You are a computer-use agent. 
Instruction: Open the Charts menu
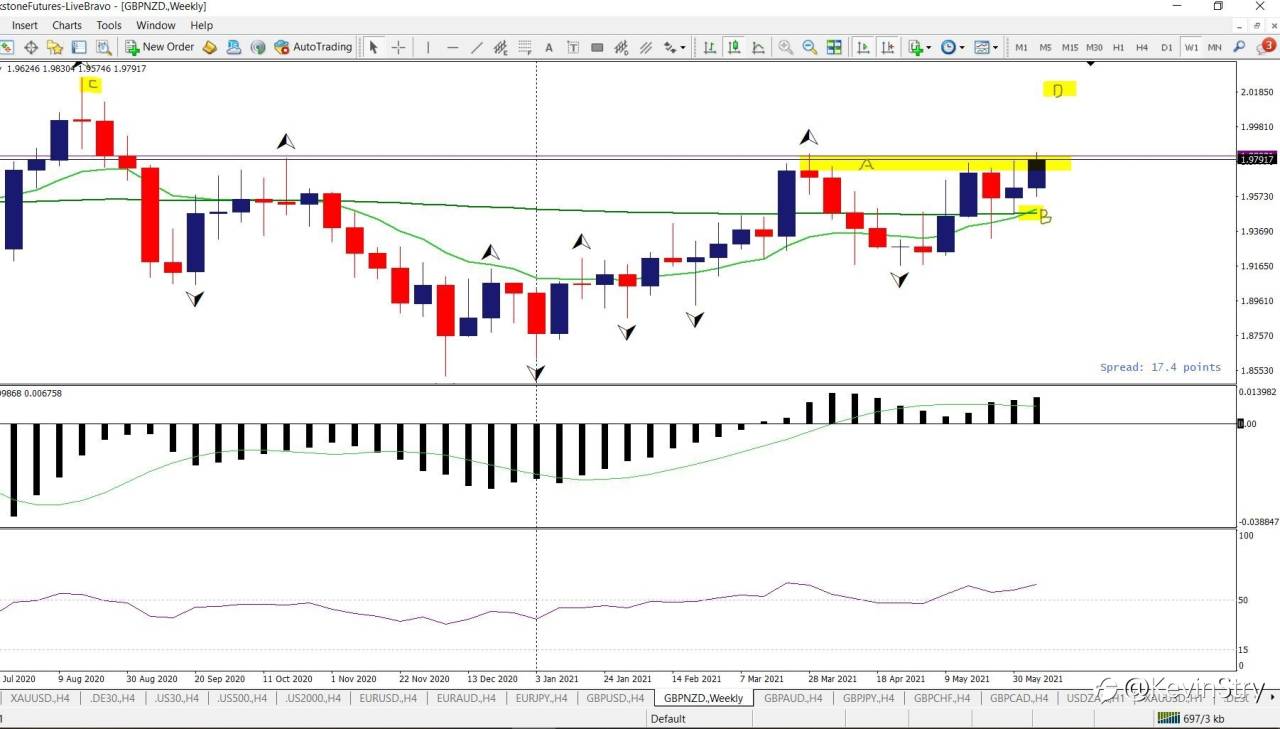[67, 25]
